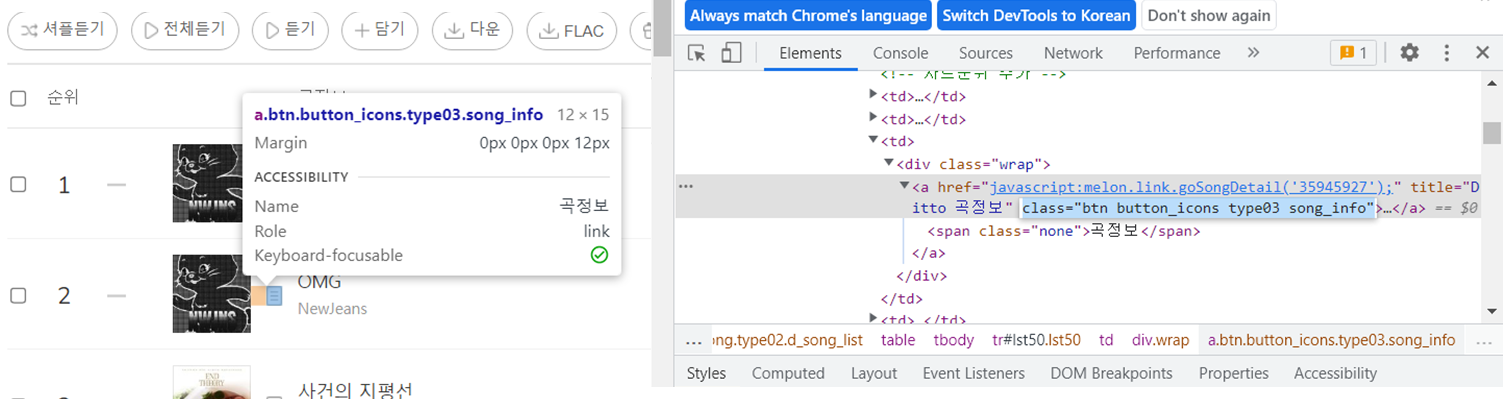
Task: Select tr#lst50.lst50 breadcrumb item
Action: (1036, 340)
